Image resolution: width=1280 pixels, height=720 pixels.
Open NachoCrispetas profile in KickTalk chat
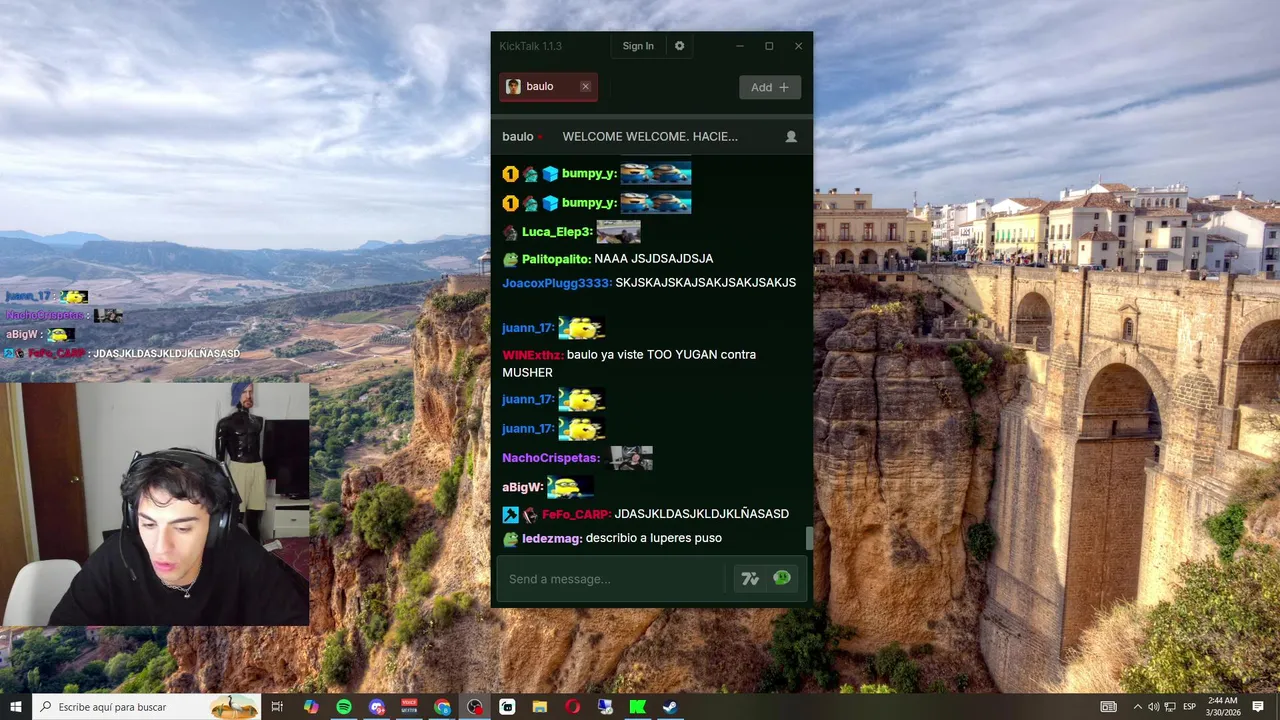[551, 458]
